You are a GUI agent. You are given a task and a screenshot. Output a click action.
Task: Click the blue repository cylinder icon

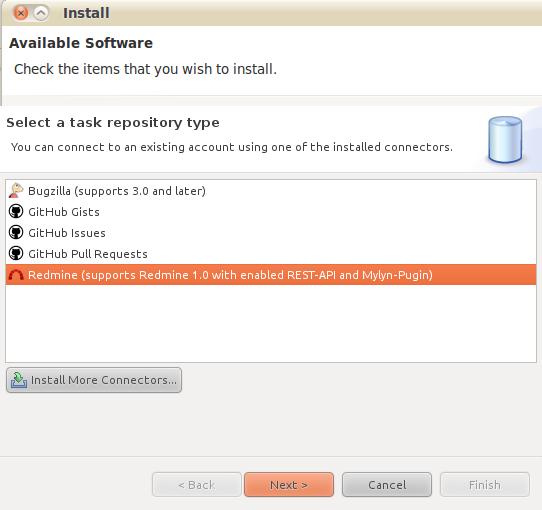coord(505,140)
